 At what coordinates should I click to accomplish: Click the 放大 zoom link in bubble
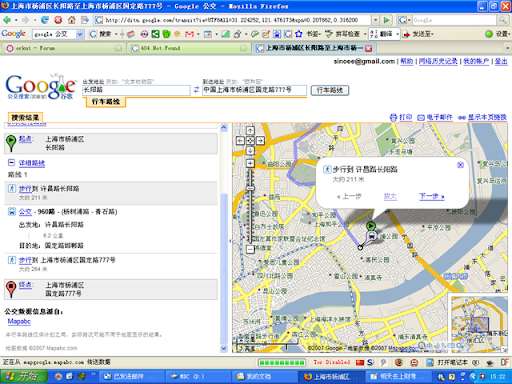click(x=390, y=196)
